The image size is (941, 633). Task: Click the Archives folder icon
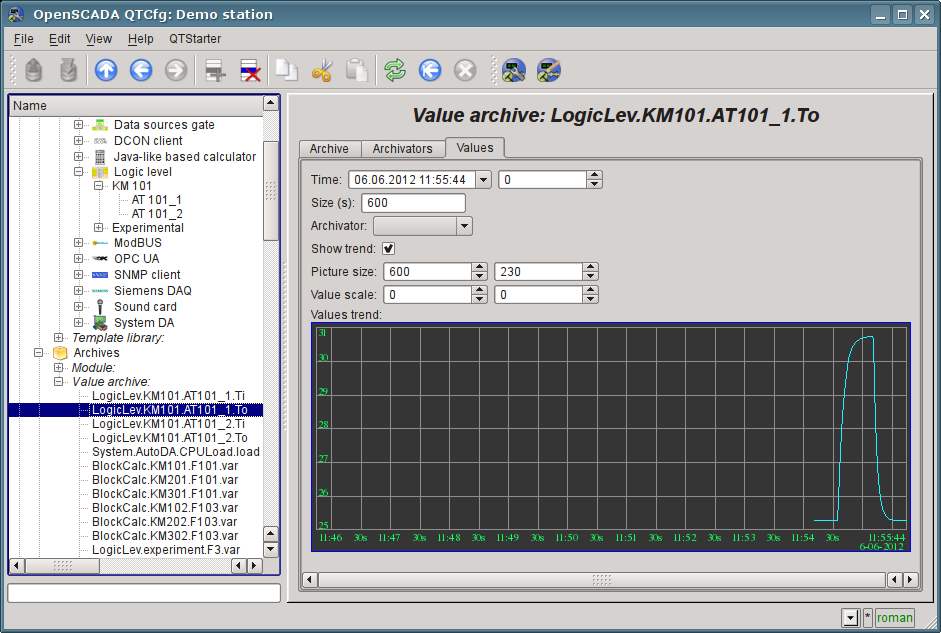(60, 353)
